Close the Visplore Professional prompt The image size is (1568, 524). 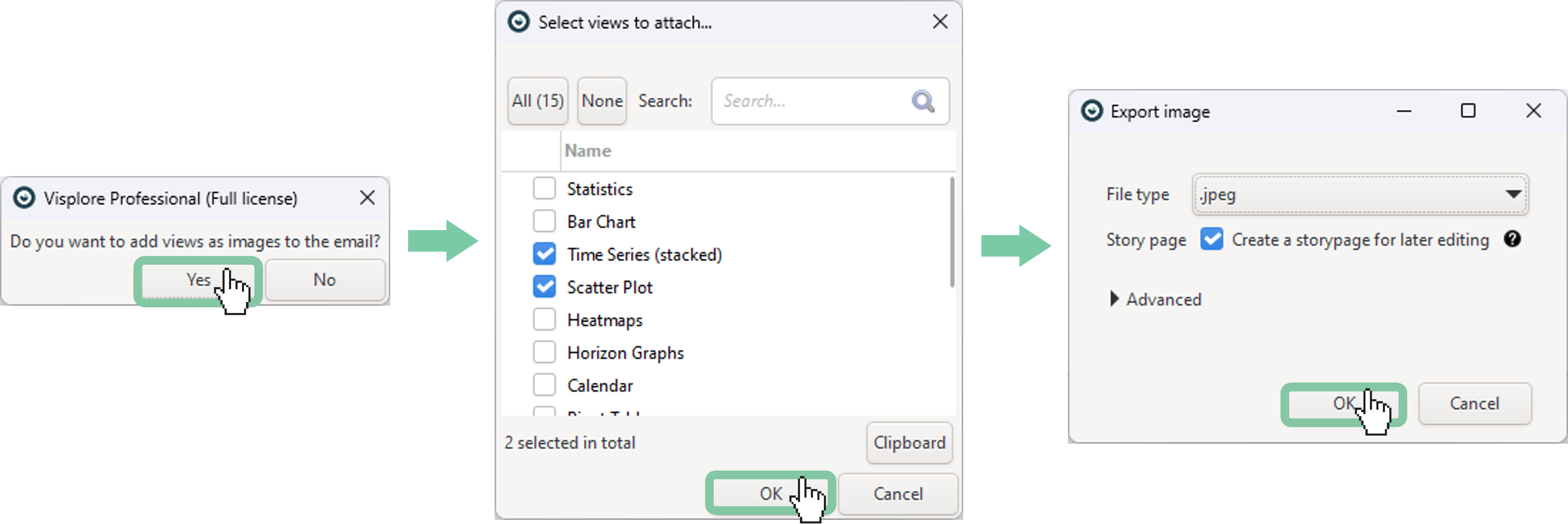click(367, 198)
